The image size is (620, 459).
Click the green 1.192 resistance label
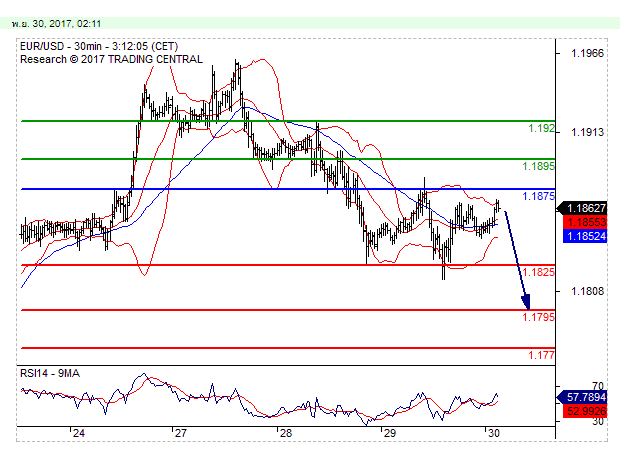point(541,128)
